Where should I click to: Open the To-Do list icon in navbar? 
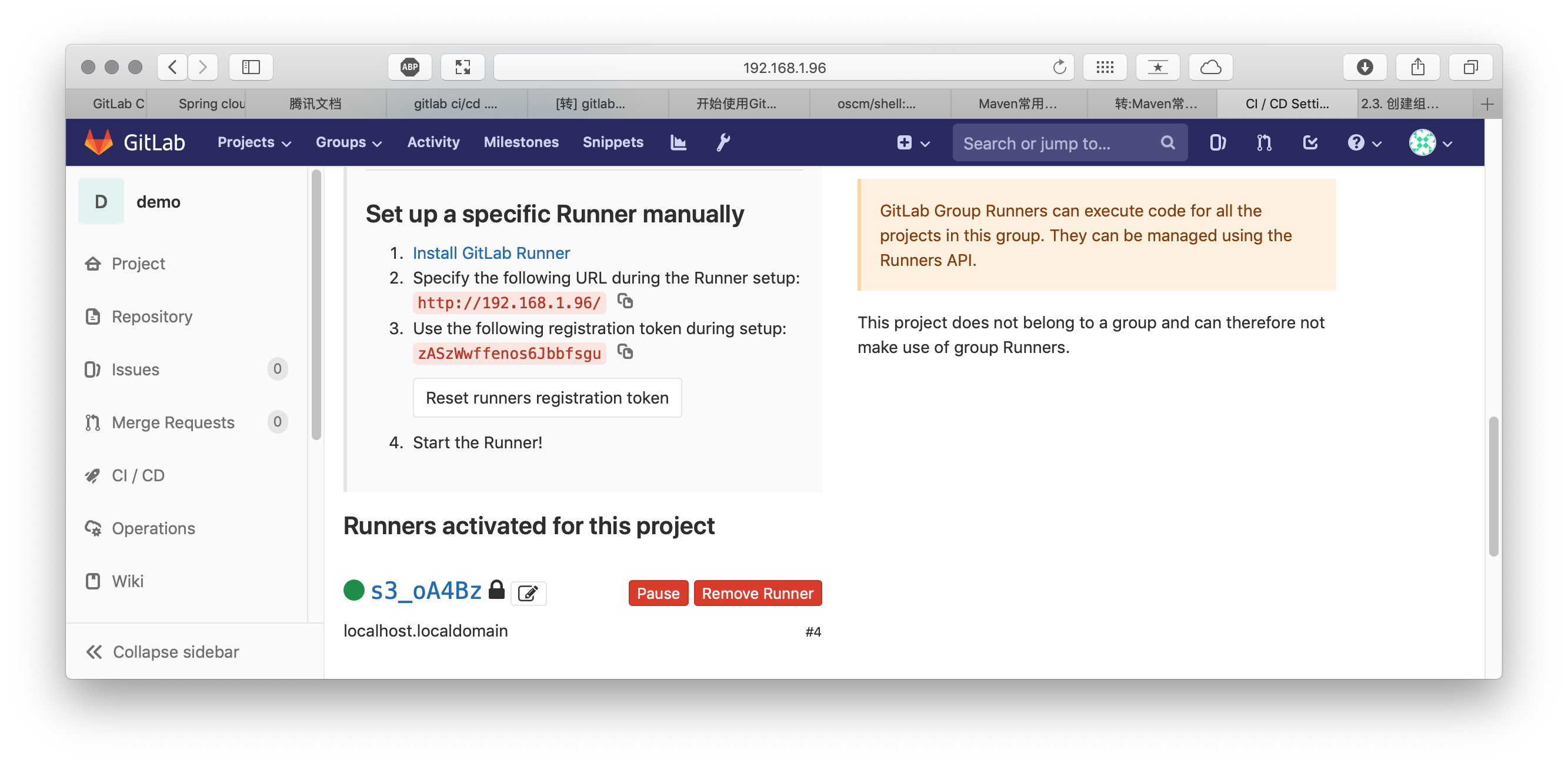pos(1310,142)
